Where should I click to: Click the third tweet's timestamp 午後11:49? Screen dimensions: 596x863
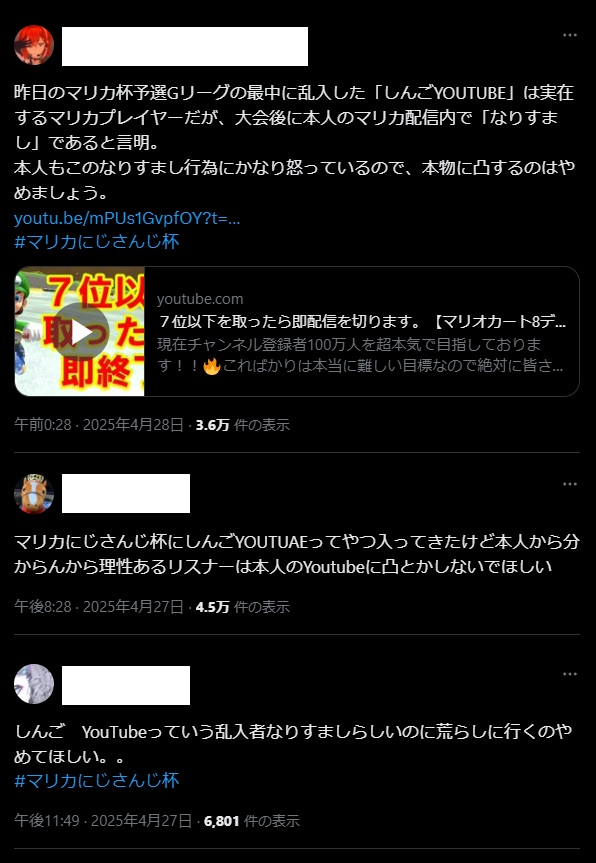click(47, 821)
